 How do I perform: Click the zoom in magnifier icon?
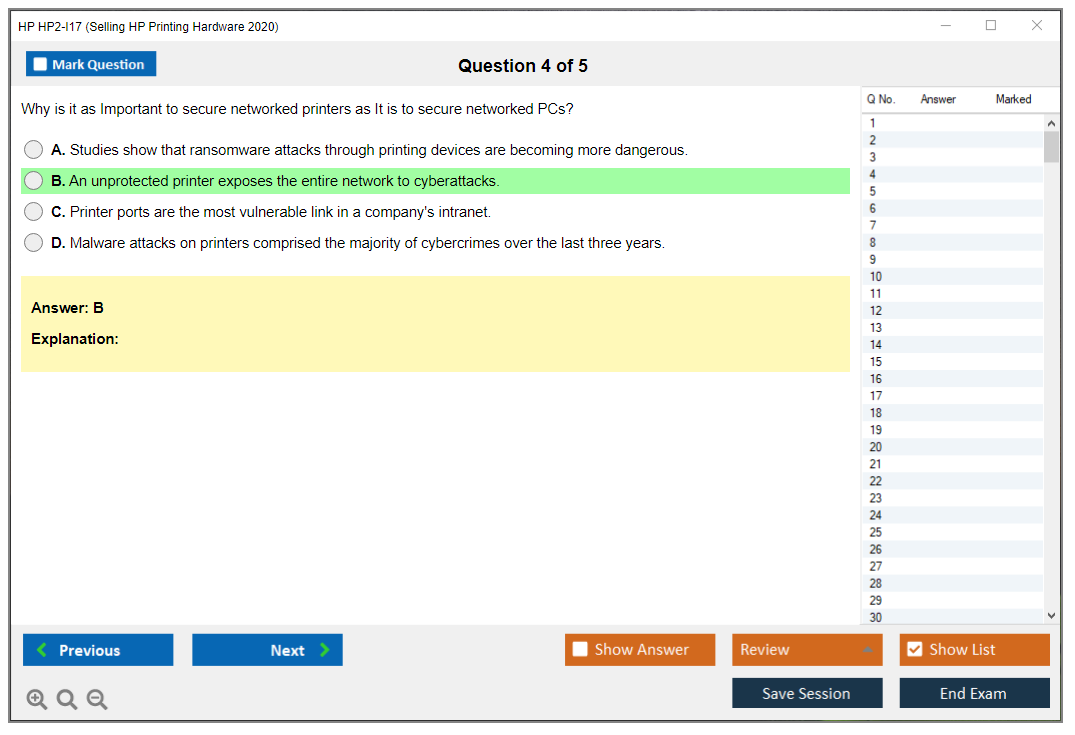tap(37, 700)
